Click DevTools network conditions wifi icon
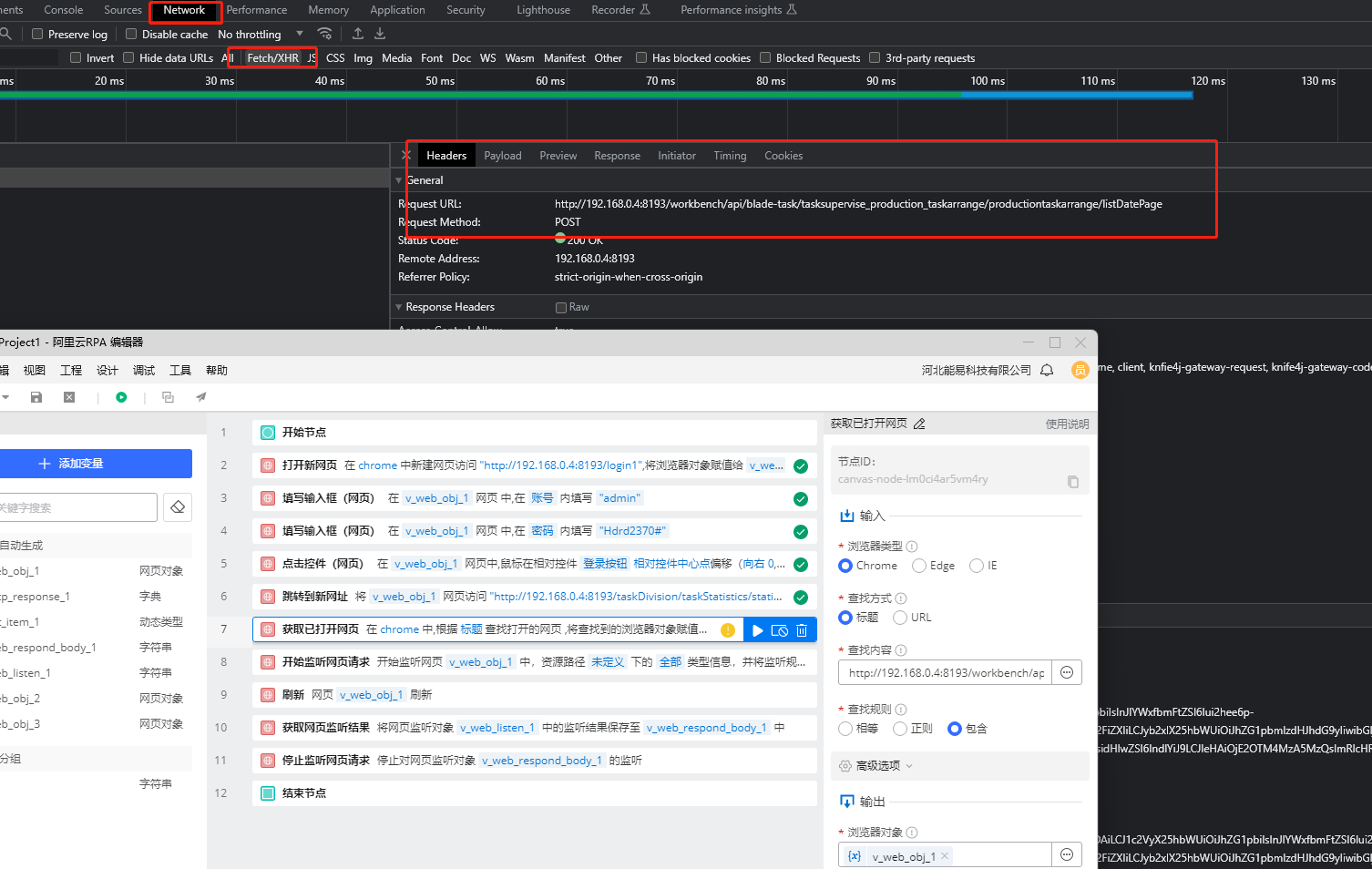This screenshot has height=869, width=1372. (x=324, y=34)
